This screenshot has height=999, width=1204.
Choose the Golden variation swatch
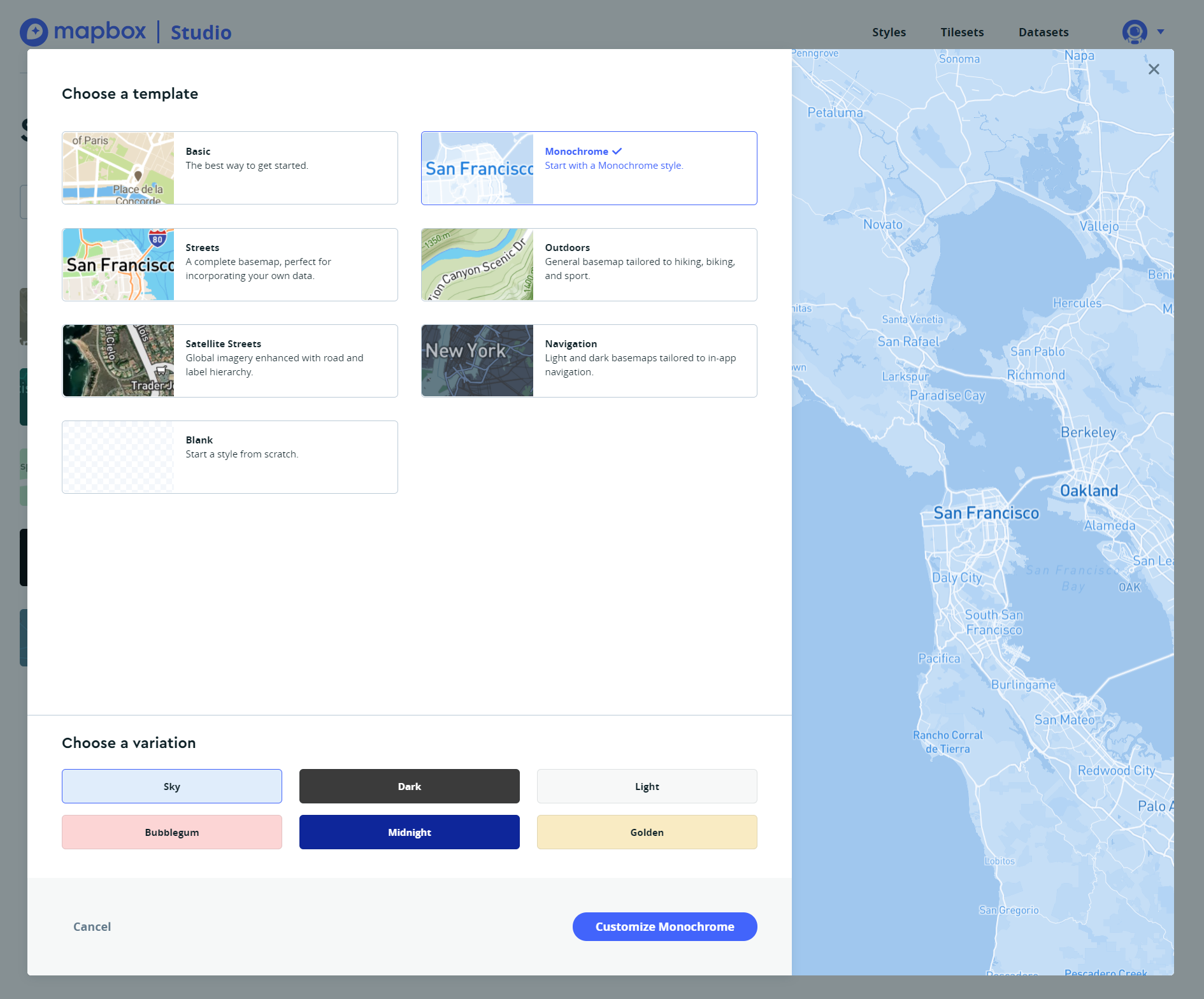(x=647, y=832)
